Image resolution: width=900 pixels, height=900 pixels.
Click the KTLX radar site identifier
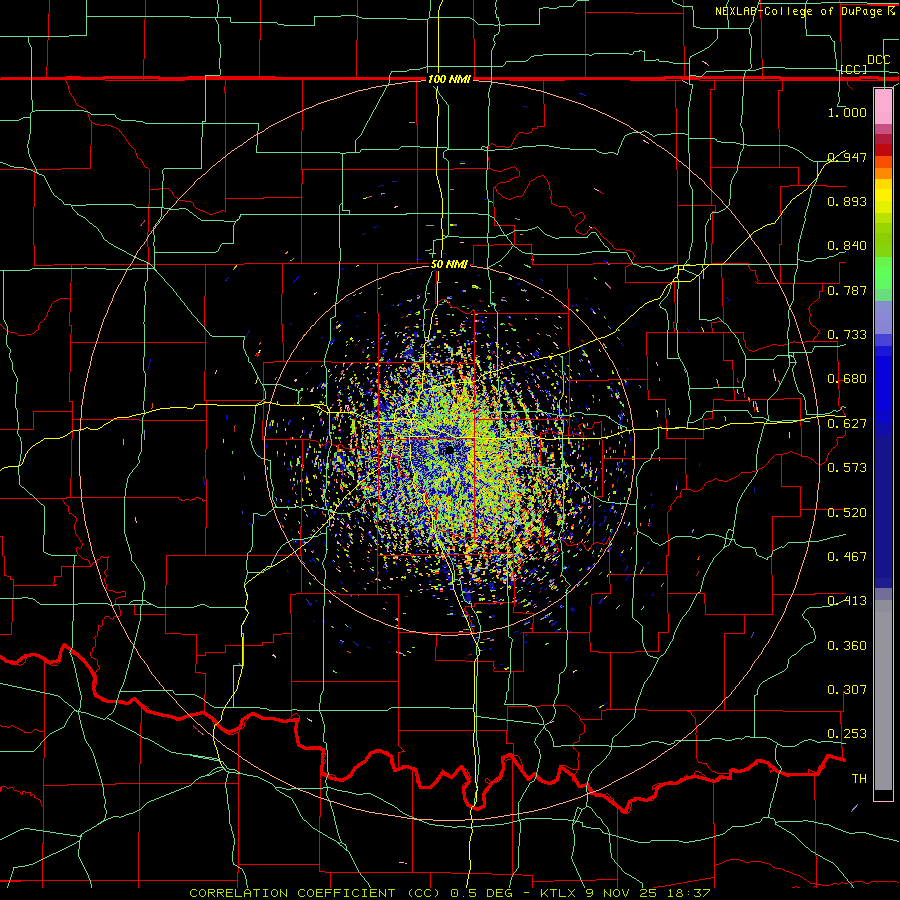(559, 893)
